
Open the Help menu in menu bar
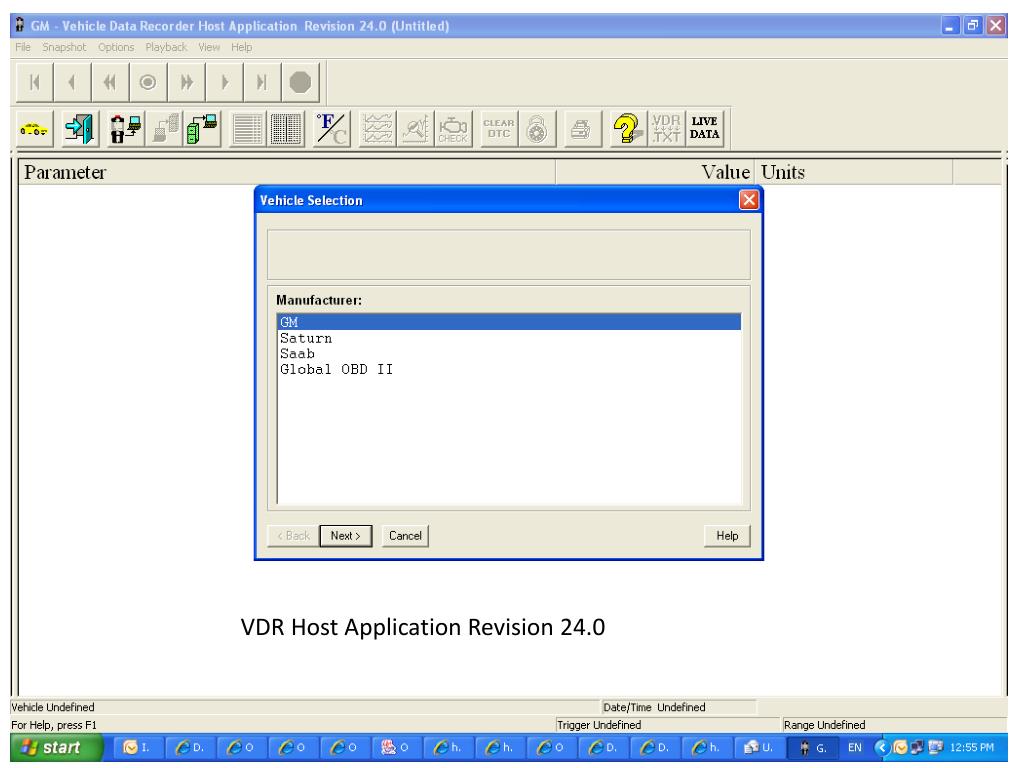pyautogui.click(x=241, y=47)
